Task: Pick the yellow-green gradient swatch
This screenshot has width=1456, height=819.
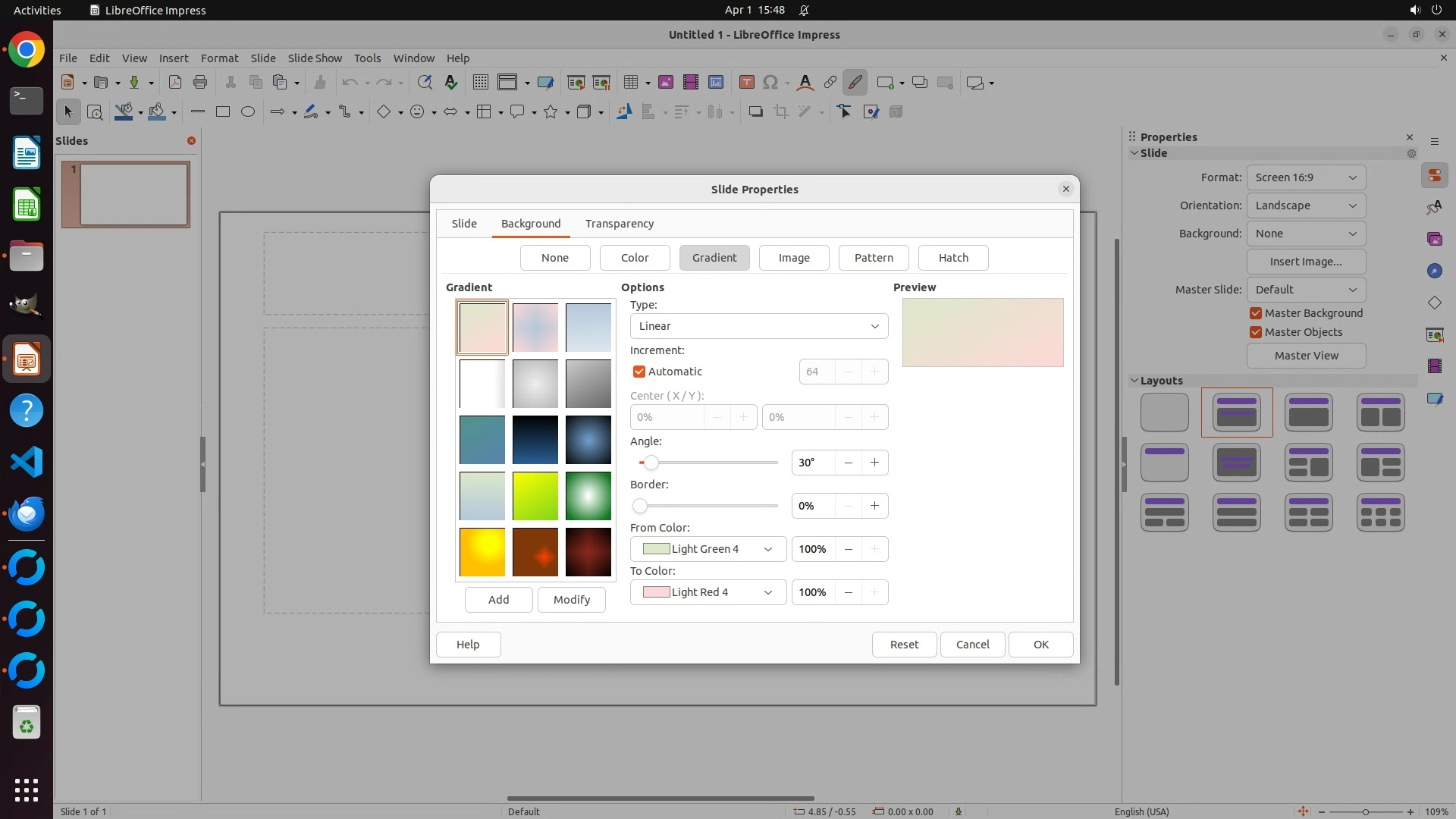Action: (535, 496)
